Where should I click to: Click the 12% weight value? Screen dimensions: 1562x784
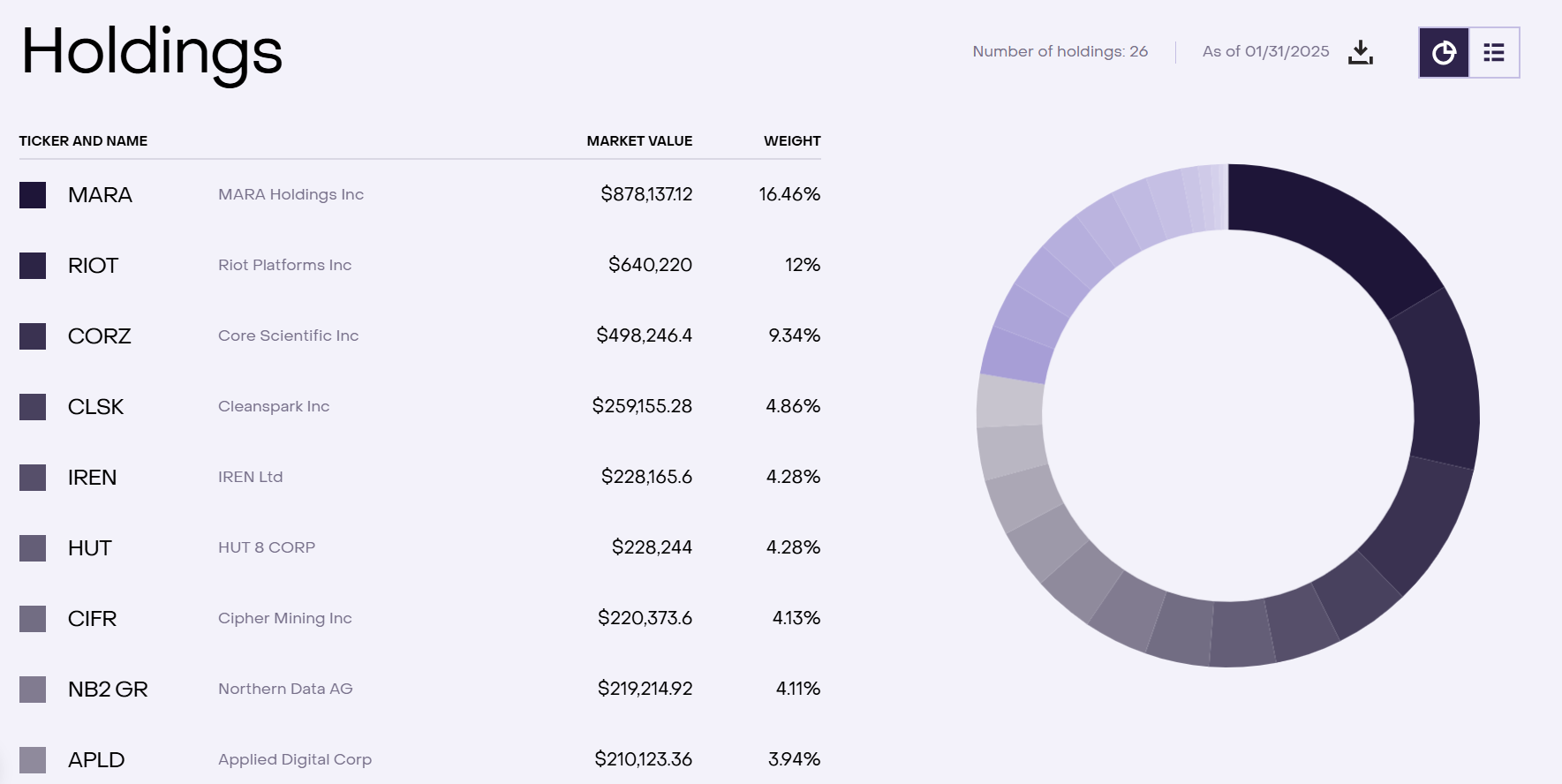pyautogui.click(x=803, y=265)
